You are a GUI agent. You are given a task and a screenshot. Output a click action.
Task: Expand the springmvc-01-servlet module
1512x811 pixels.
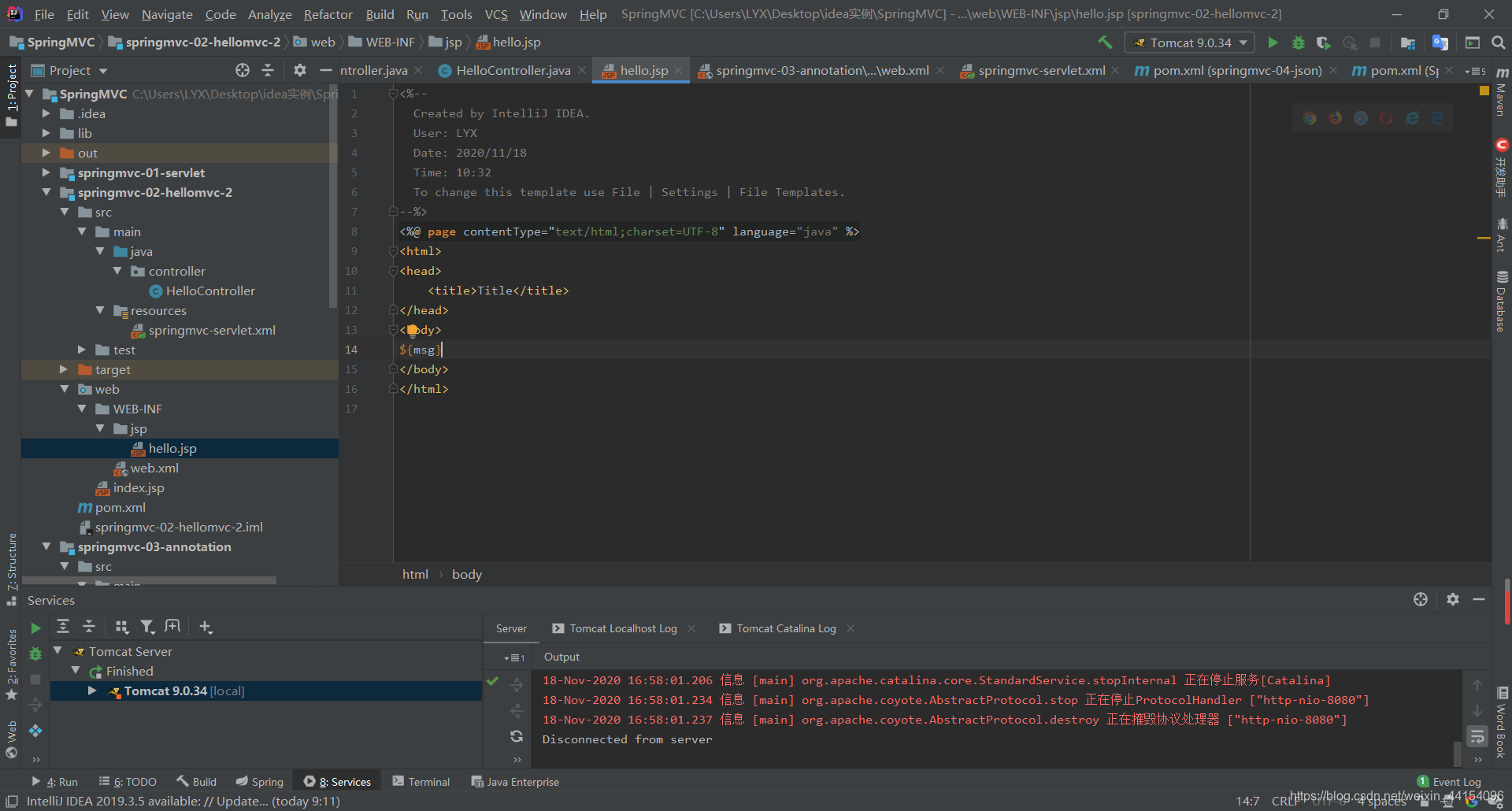[46, 172]
